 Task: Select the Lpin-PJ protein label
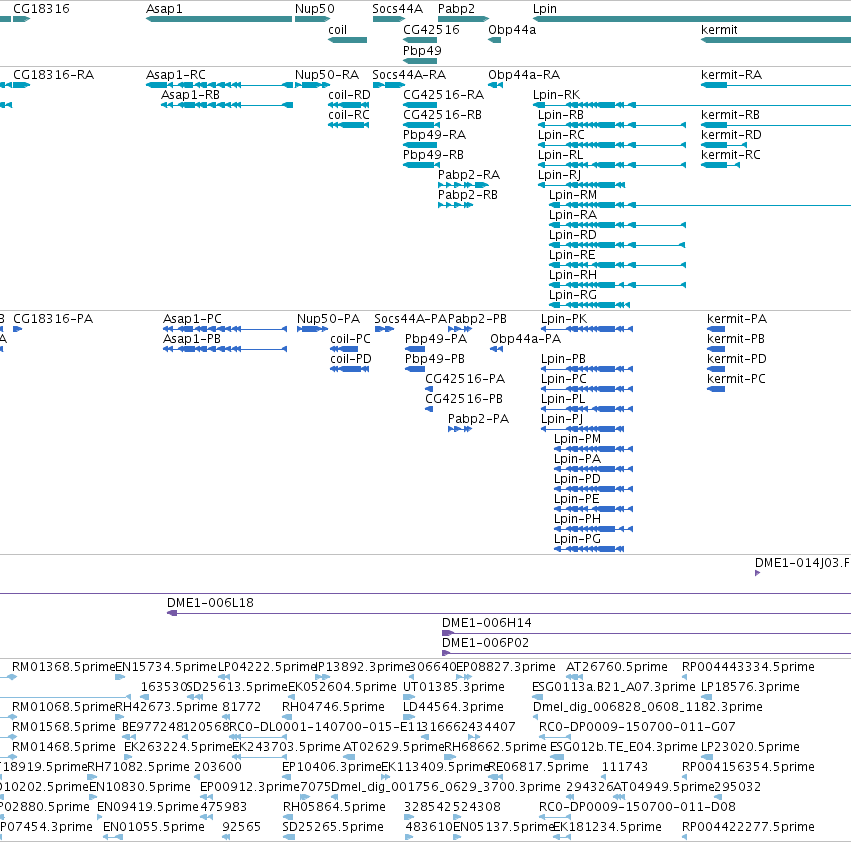tap(562, 419)
